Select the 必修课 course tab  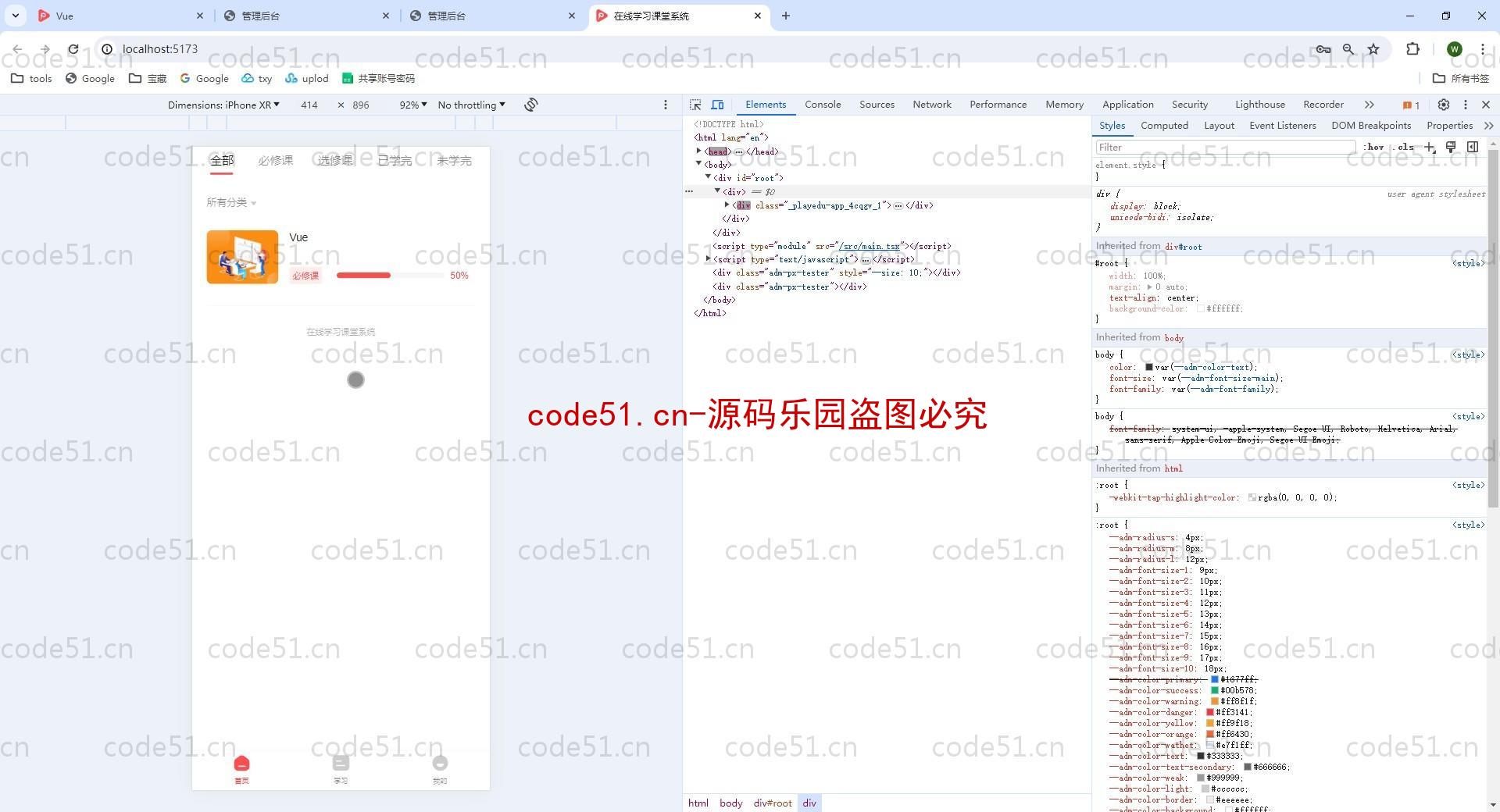coord(276,161)
